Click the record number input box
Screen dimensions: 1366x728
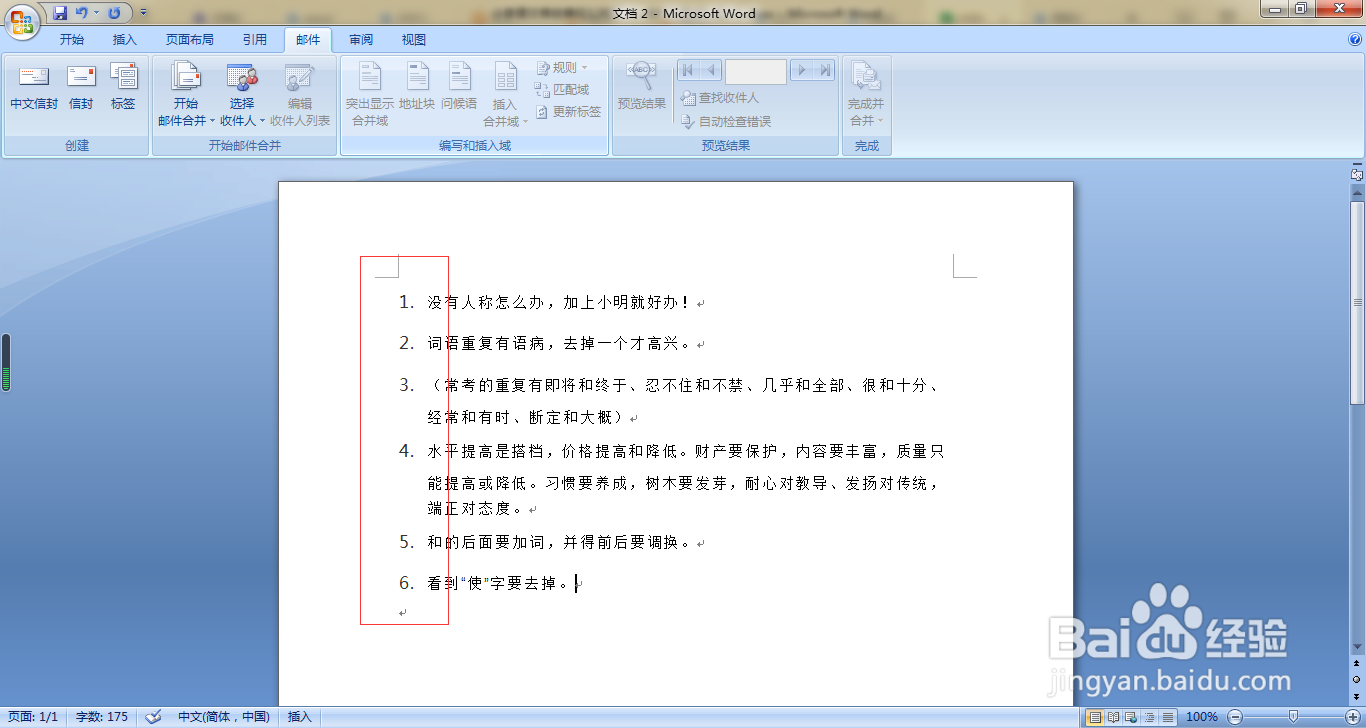[756, 71]
